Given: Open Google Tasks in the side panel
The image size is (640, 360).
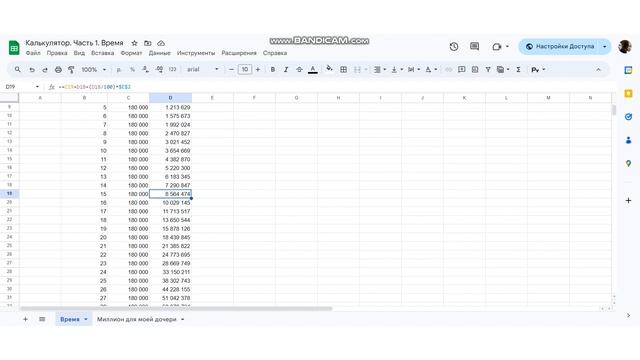Looking at the screenshot, I should (x=629, y=117).
